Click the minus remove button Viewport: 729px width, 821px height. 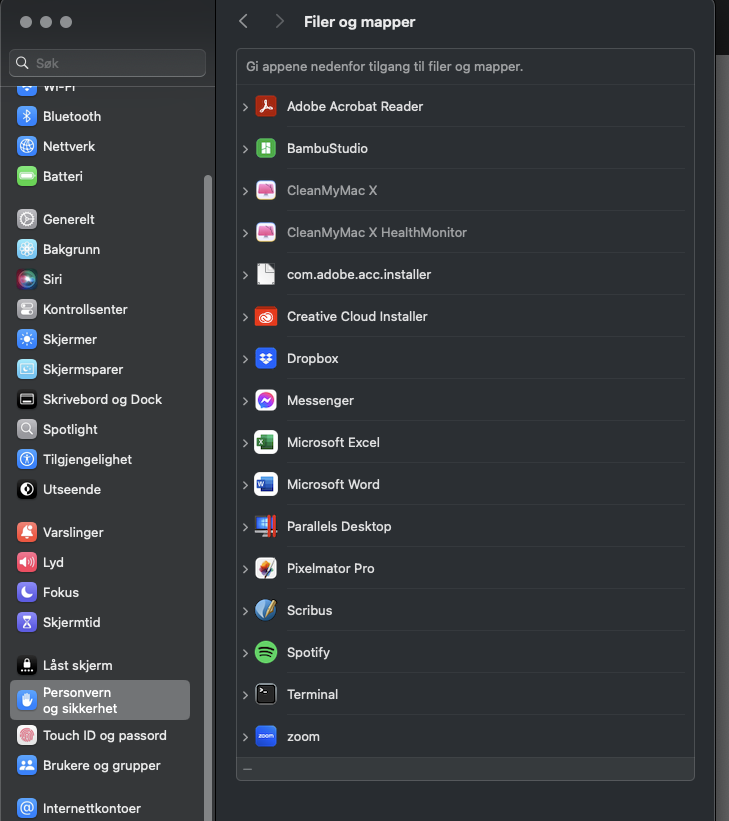(x=248, y=769)
